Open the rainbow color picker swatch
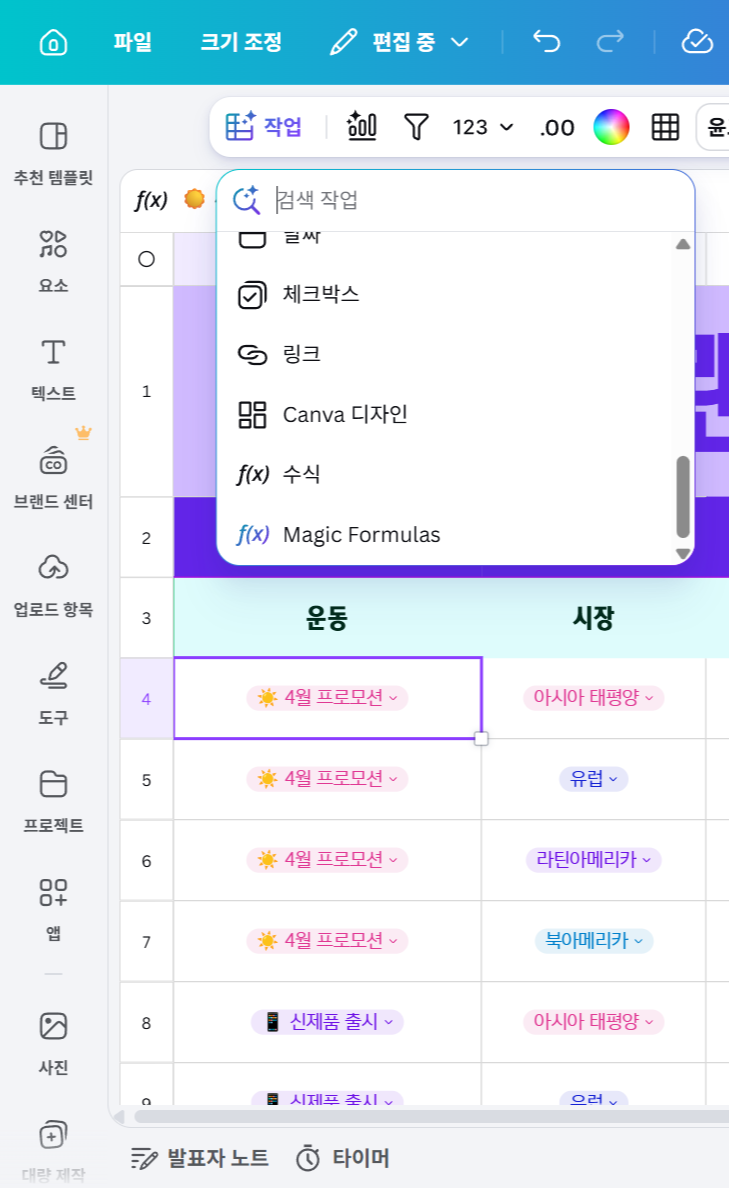Screen dimensions: 729x1188 tap(611, 127)
